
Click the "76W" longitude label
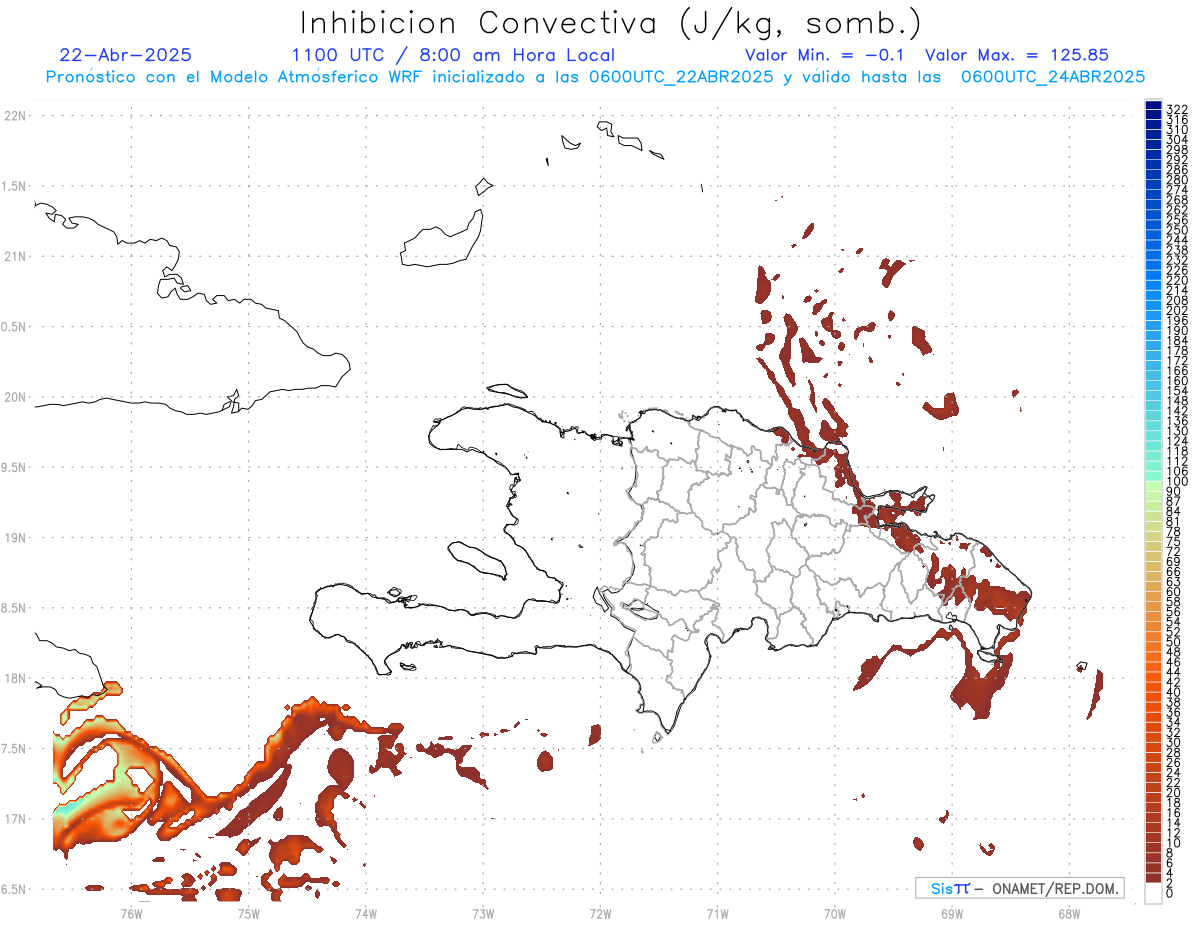pos(131,912)
